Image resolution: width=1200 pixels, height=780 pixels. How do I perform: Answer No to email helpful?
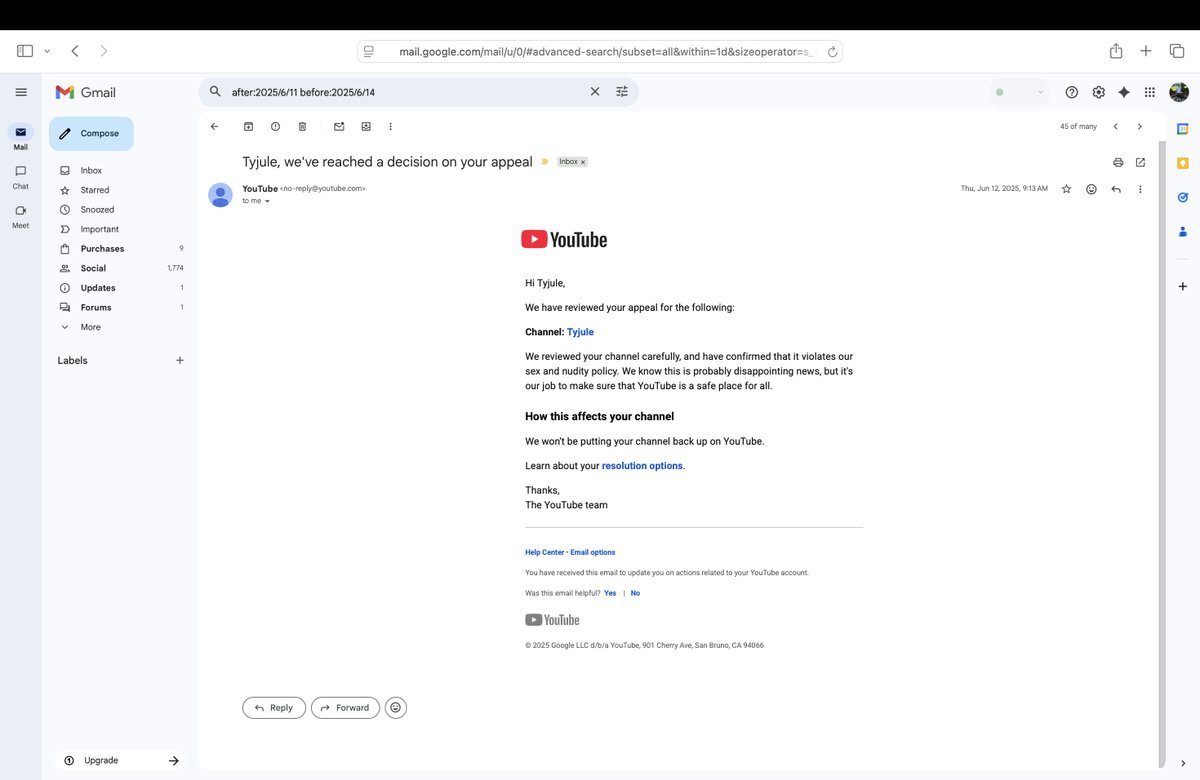coord(635,593)
